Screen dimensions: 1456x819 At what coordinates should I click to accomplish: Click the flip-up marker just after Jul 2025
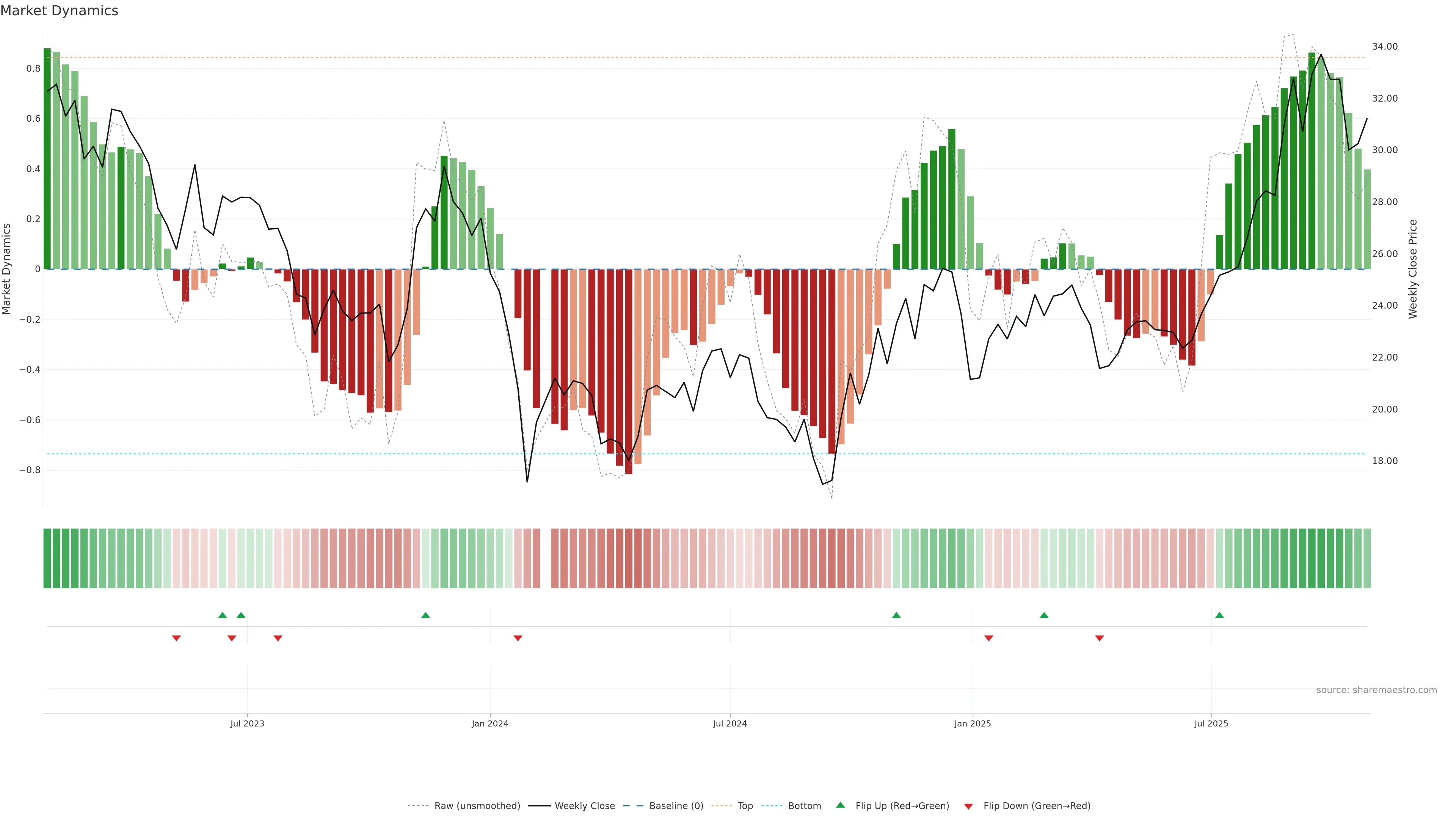click(1219, 615)
